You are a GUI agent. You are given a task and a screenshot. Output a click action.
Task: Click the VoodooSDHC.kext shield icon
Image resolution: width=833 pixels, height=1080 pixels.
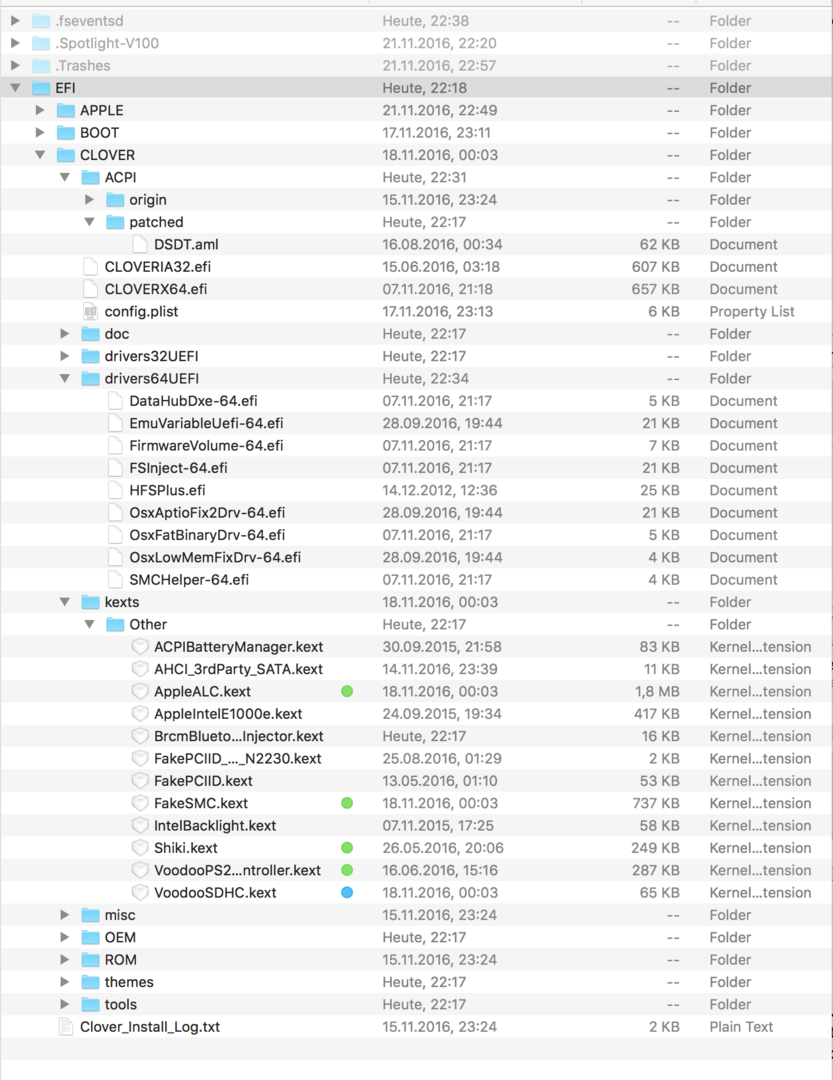[x=140, y=893]
